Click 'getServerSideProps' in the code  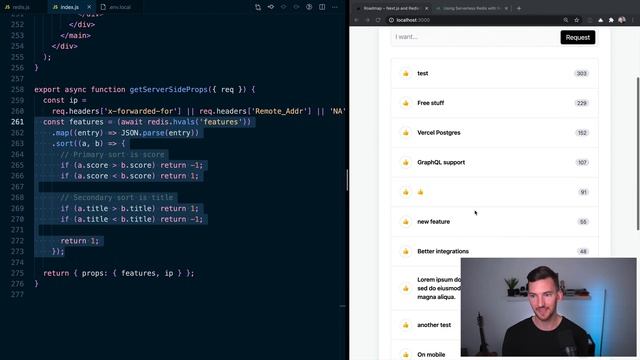pyautogui.click(x=169, y=89)
